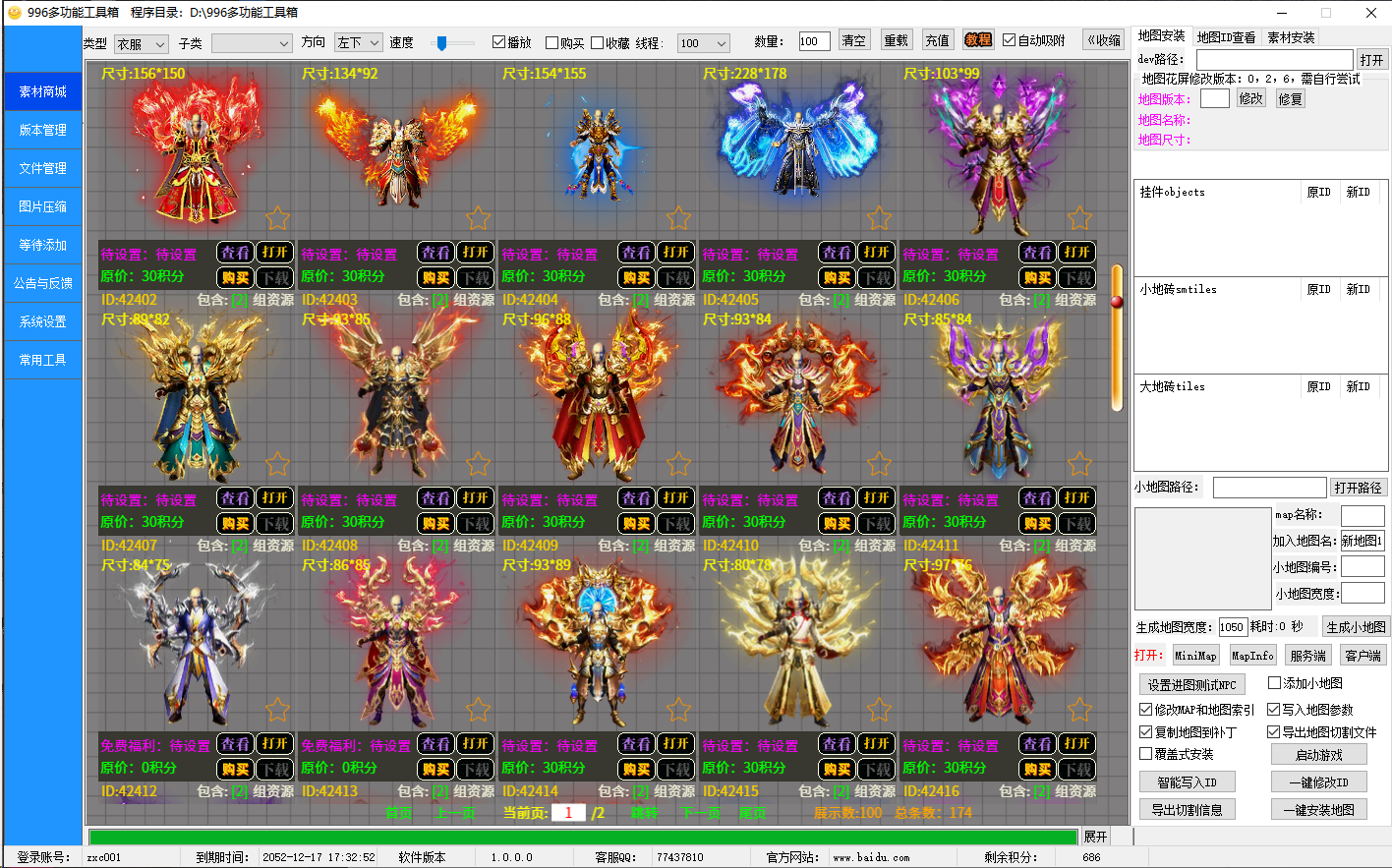Favorite the star on item ID:42405

[x=880, y=218]
